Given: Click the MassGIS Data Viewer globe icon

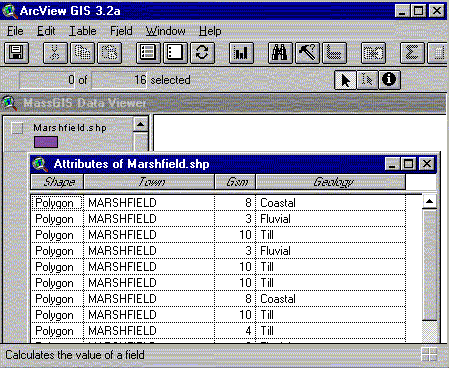Looking at the screenshot, I should tap(9, 103).
